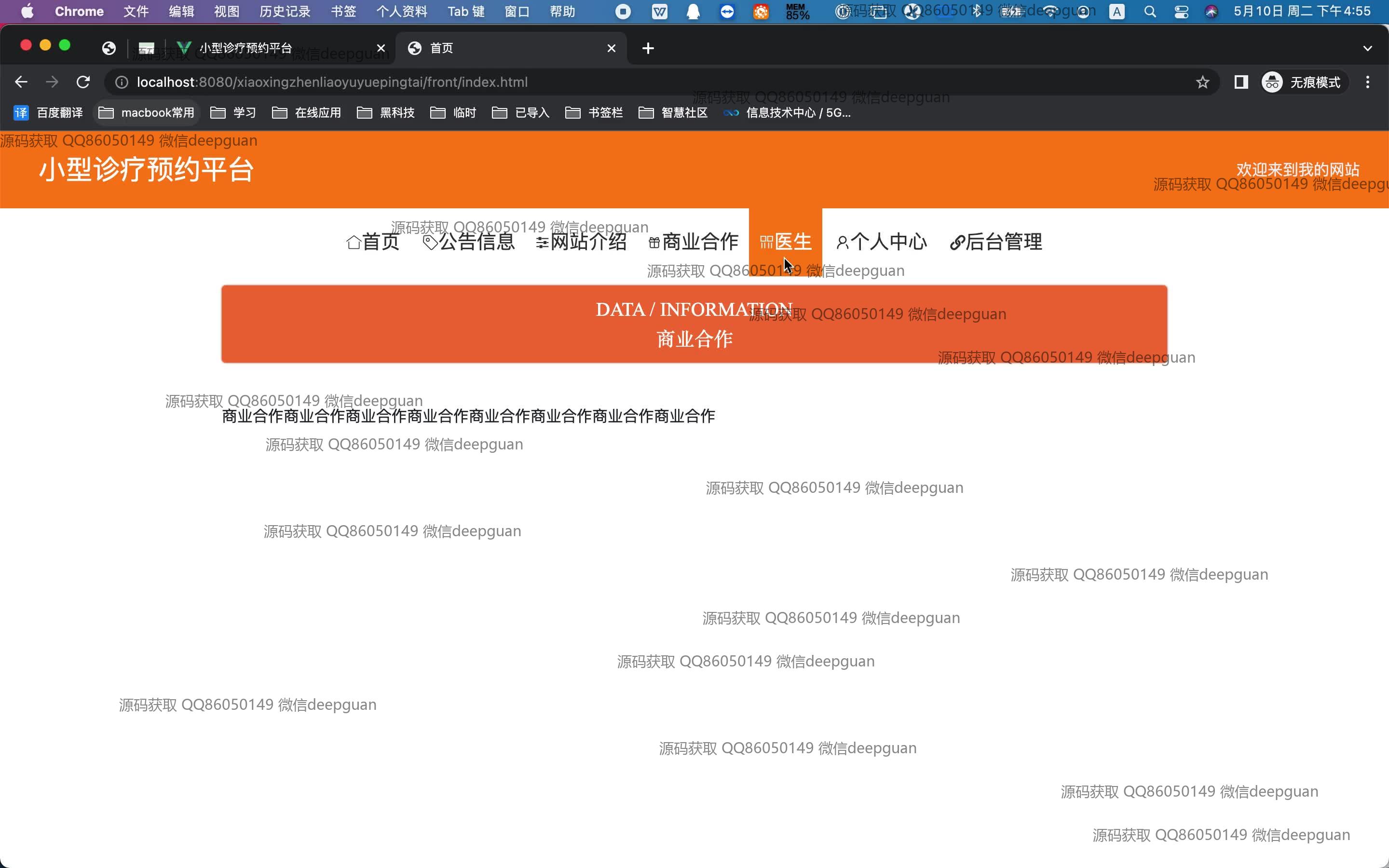This screenshot has width=1389, height=868.
Task: Open the 智慧社区 bookmarks folder
Action: tap(673, 112)
